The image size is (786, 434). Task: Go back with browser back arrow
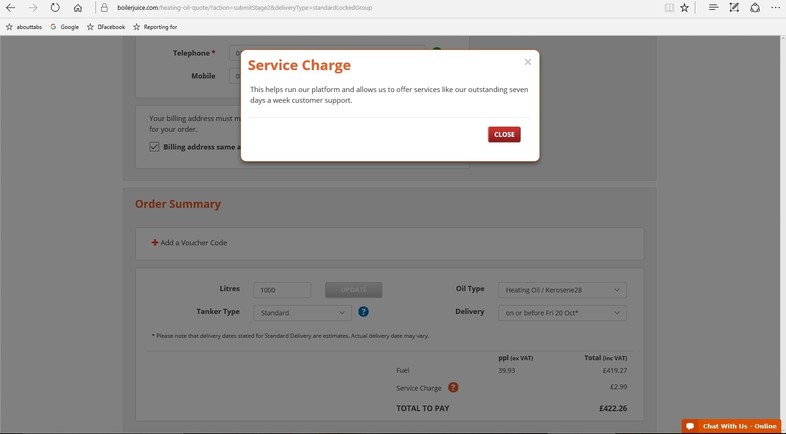point(10,8)
